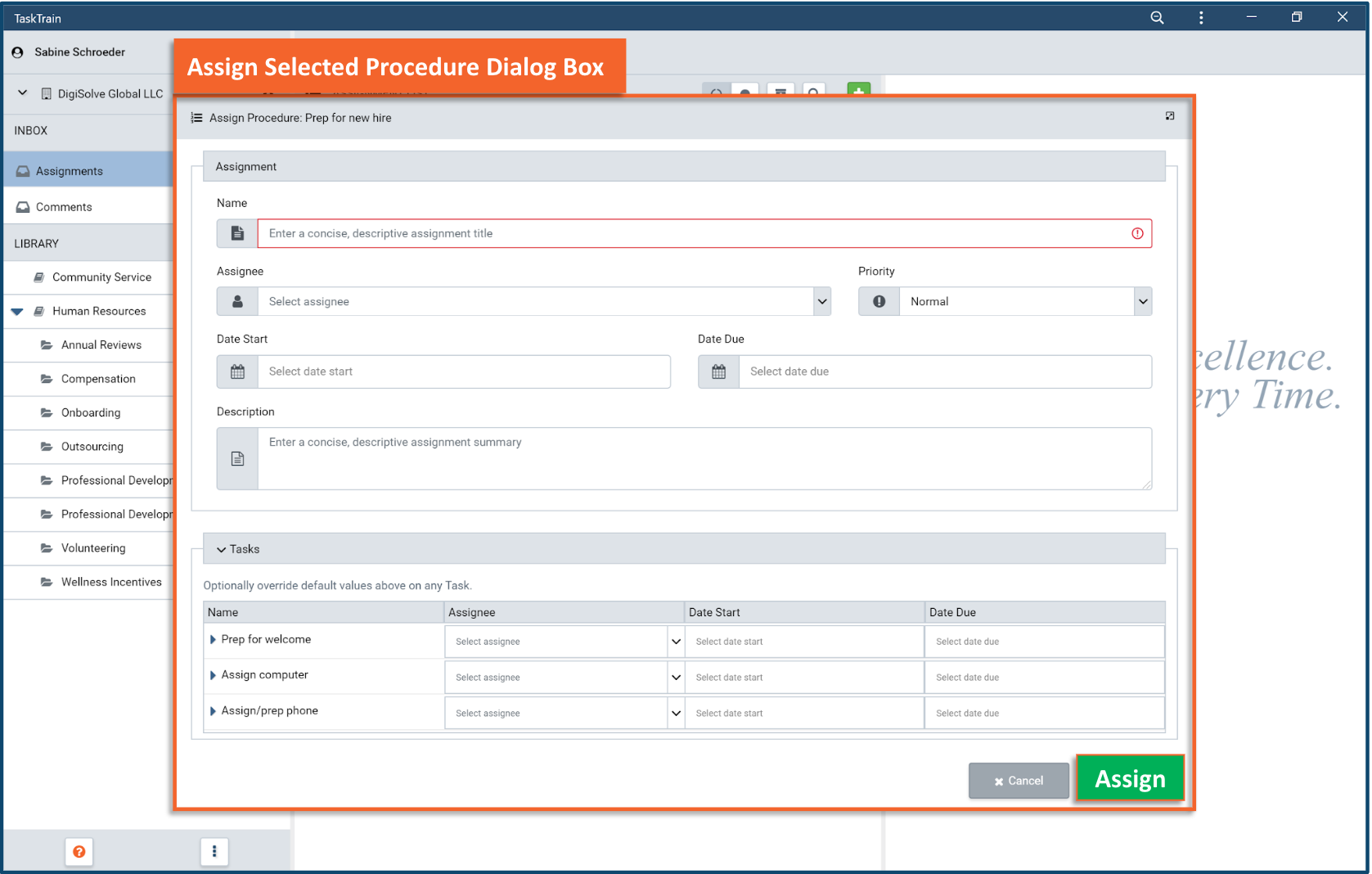Viewport: 1372px width, 874px height.
Task: Collapse the Human Resources library tree
Action: point(17,312)
